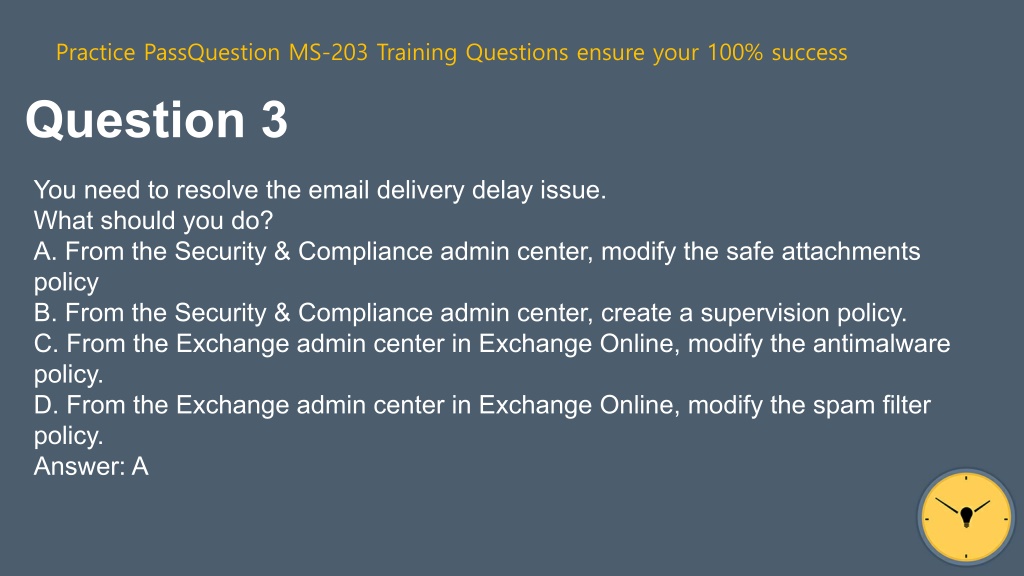Click the Question 3 heading
Image resolution: width=1024 pixels, height=576 pixels.
point(157,120)
